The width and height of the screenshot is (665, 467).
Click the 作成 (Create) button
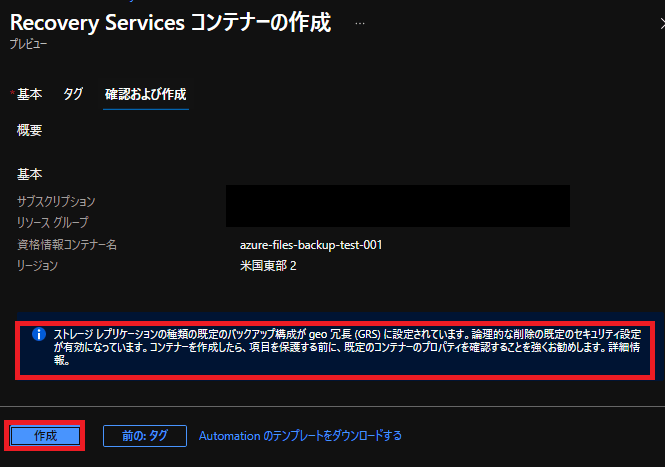45,436
